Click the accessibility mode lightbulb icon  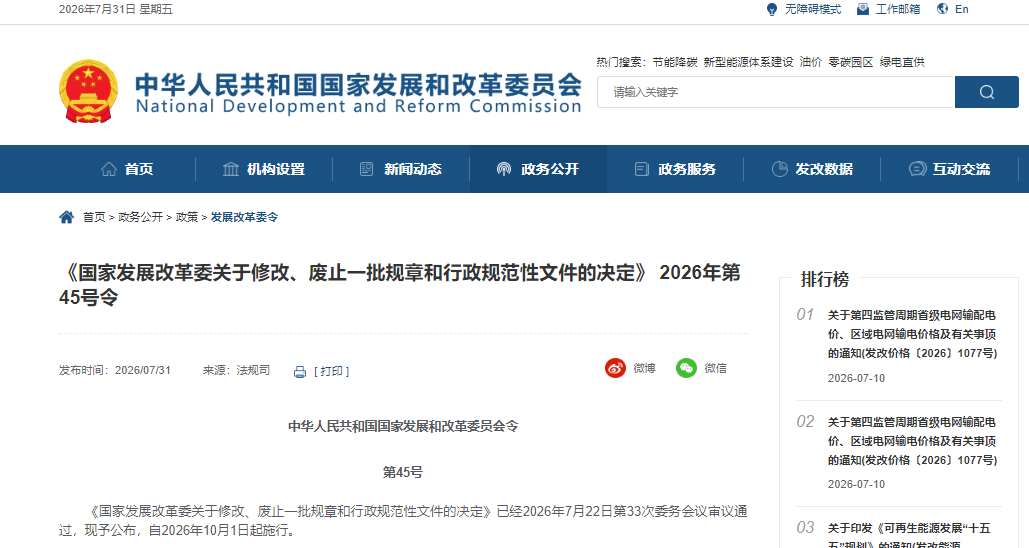772,9
